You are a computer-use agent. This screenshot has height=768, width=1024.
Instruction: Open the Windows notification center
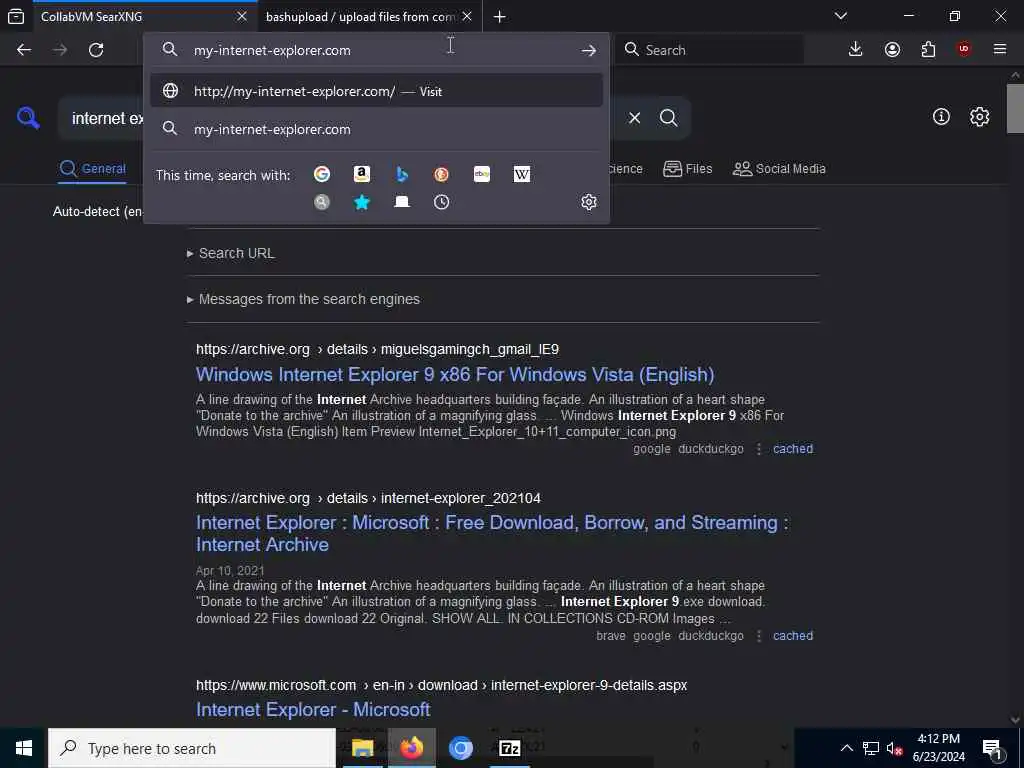992,748
